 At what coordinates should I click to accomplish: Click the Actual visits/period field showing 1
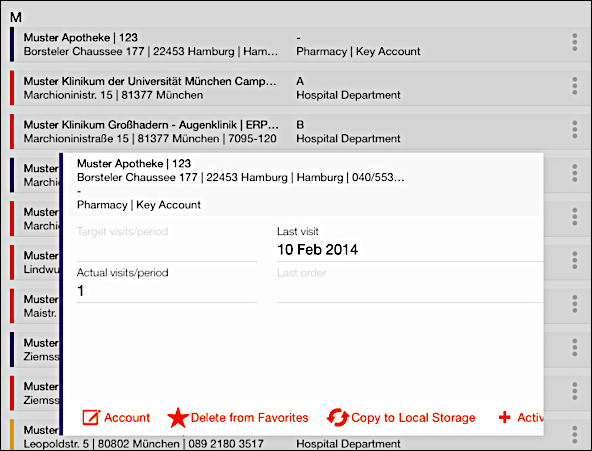point(167,284)
